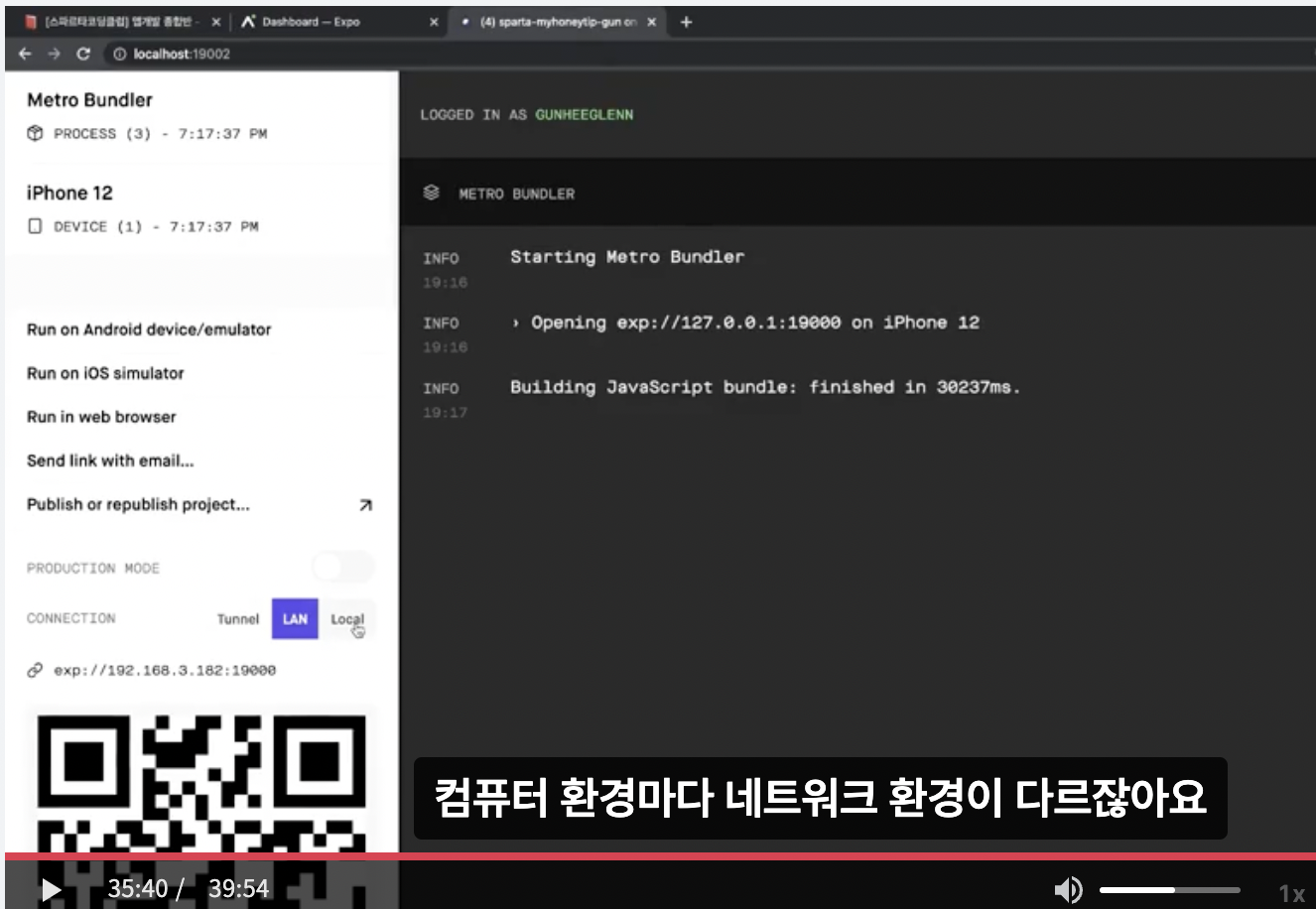Switch to the sparta-myhoneytip-gun tab
Screen dimensions: 1316x909
556,22
